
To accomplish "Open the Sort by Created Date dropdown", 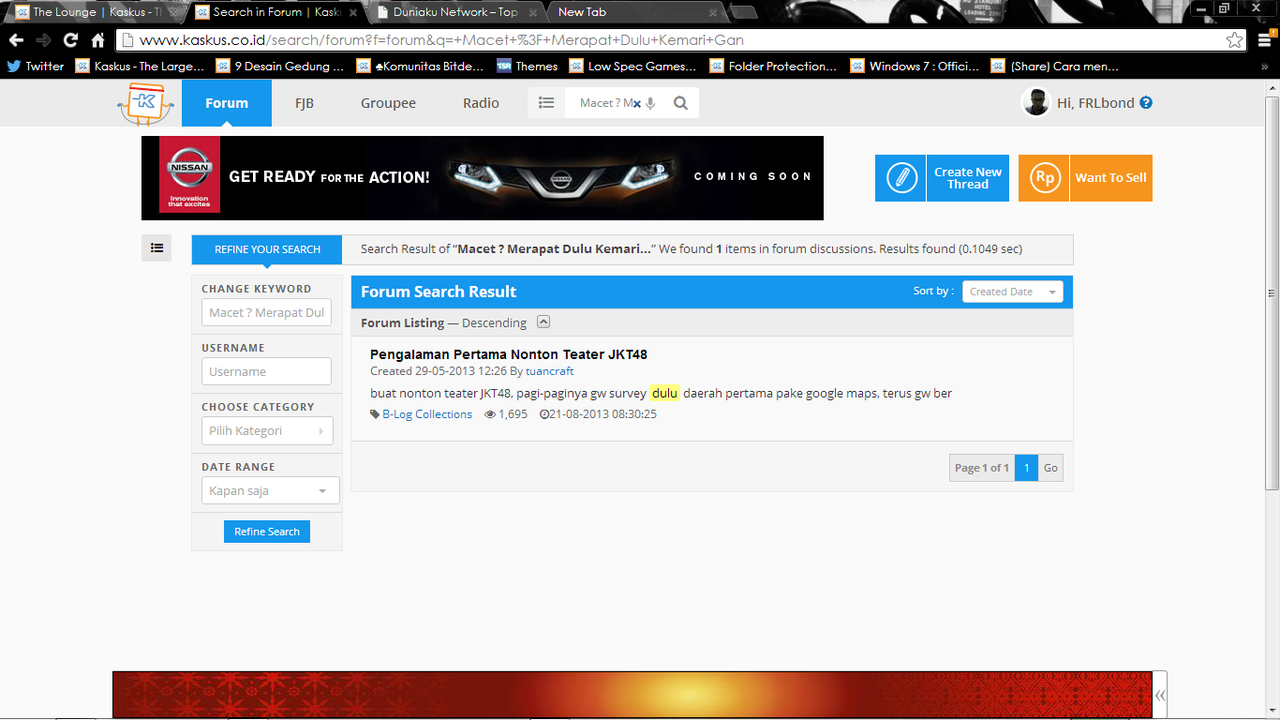I will (x=1012, y=292).
